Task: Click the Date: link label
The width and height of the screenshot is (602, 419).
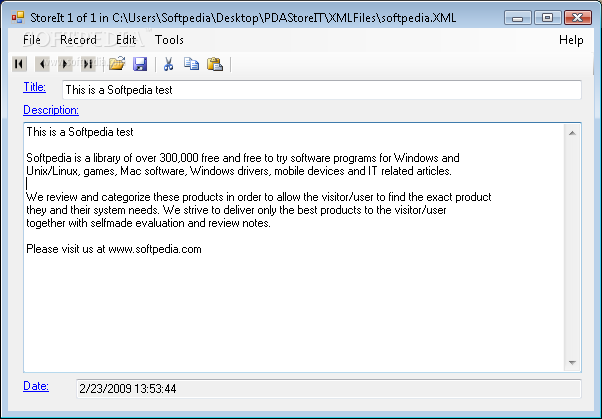Action: point(36,386)
